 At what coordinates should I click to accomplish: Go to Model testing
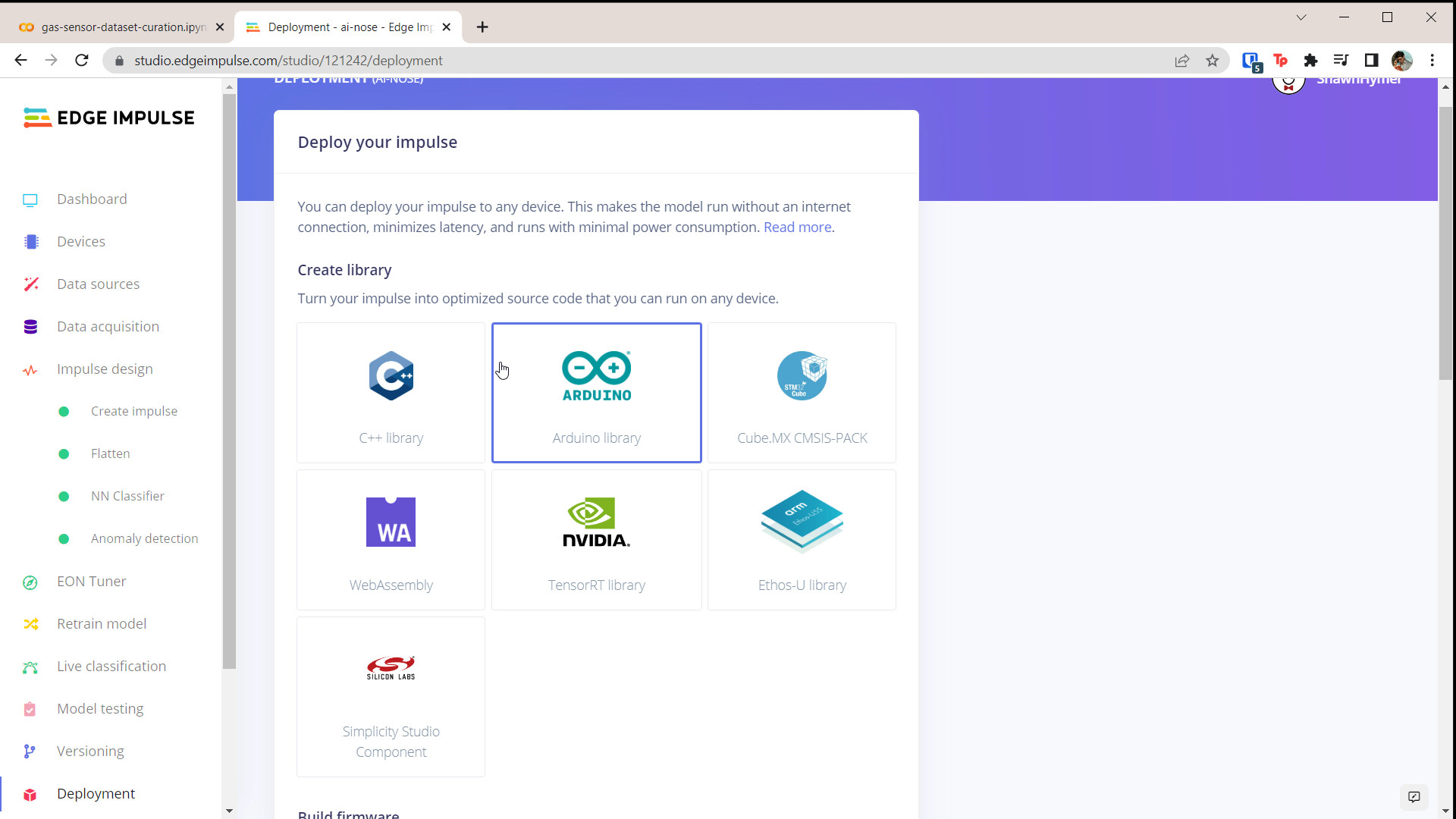(99, 708)
